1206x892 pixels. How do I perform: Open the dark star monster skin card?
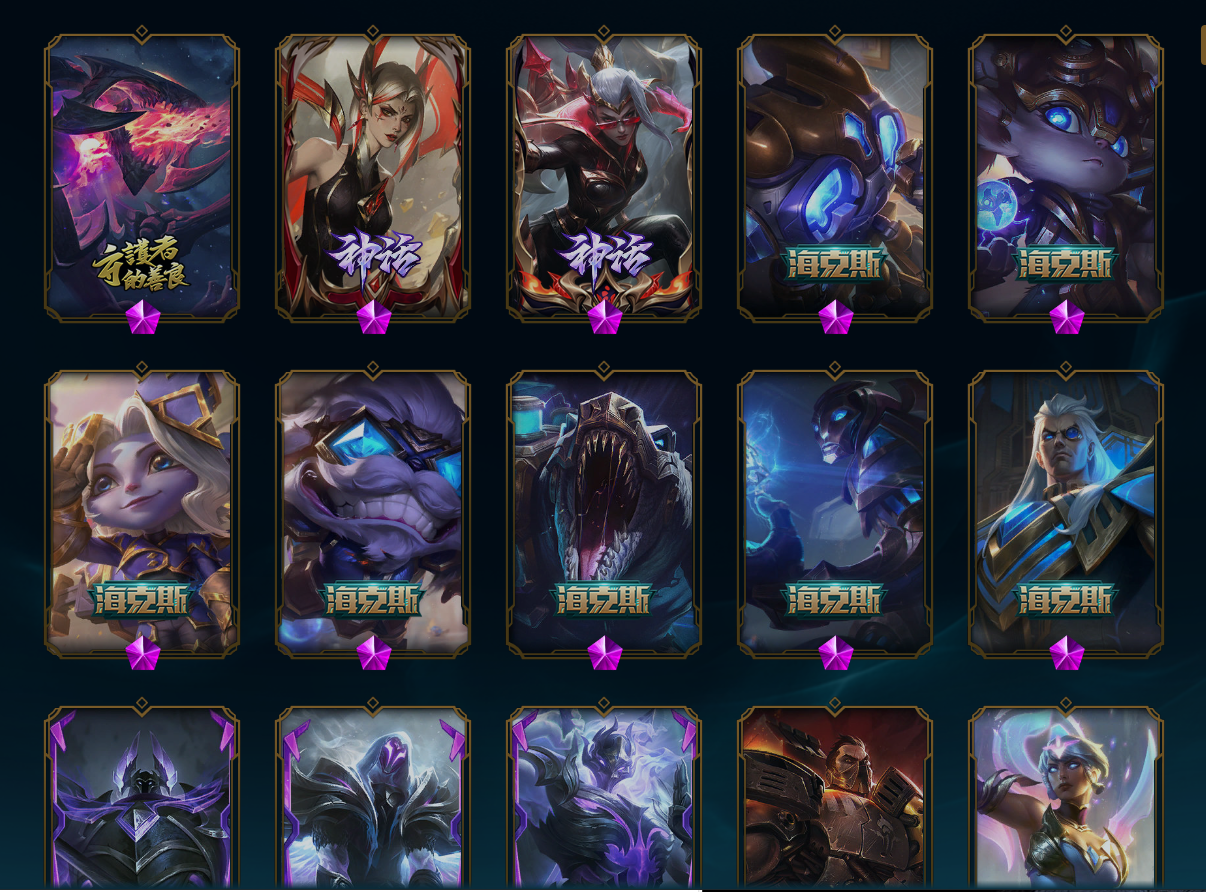tap(142, 175)
